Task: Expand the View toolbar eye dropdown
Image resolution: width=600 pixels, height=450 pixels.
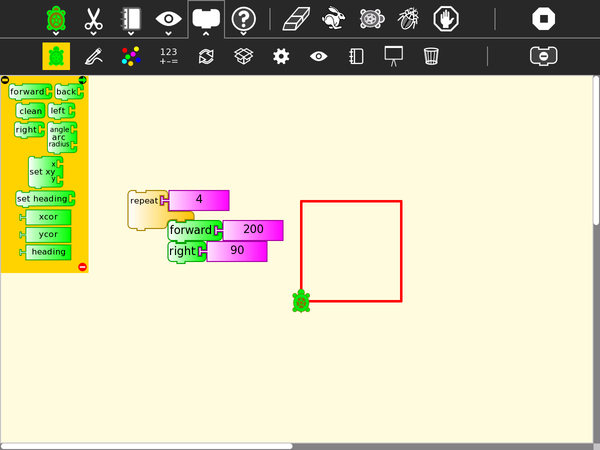Action: point(168,18)
